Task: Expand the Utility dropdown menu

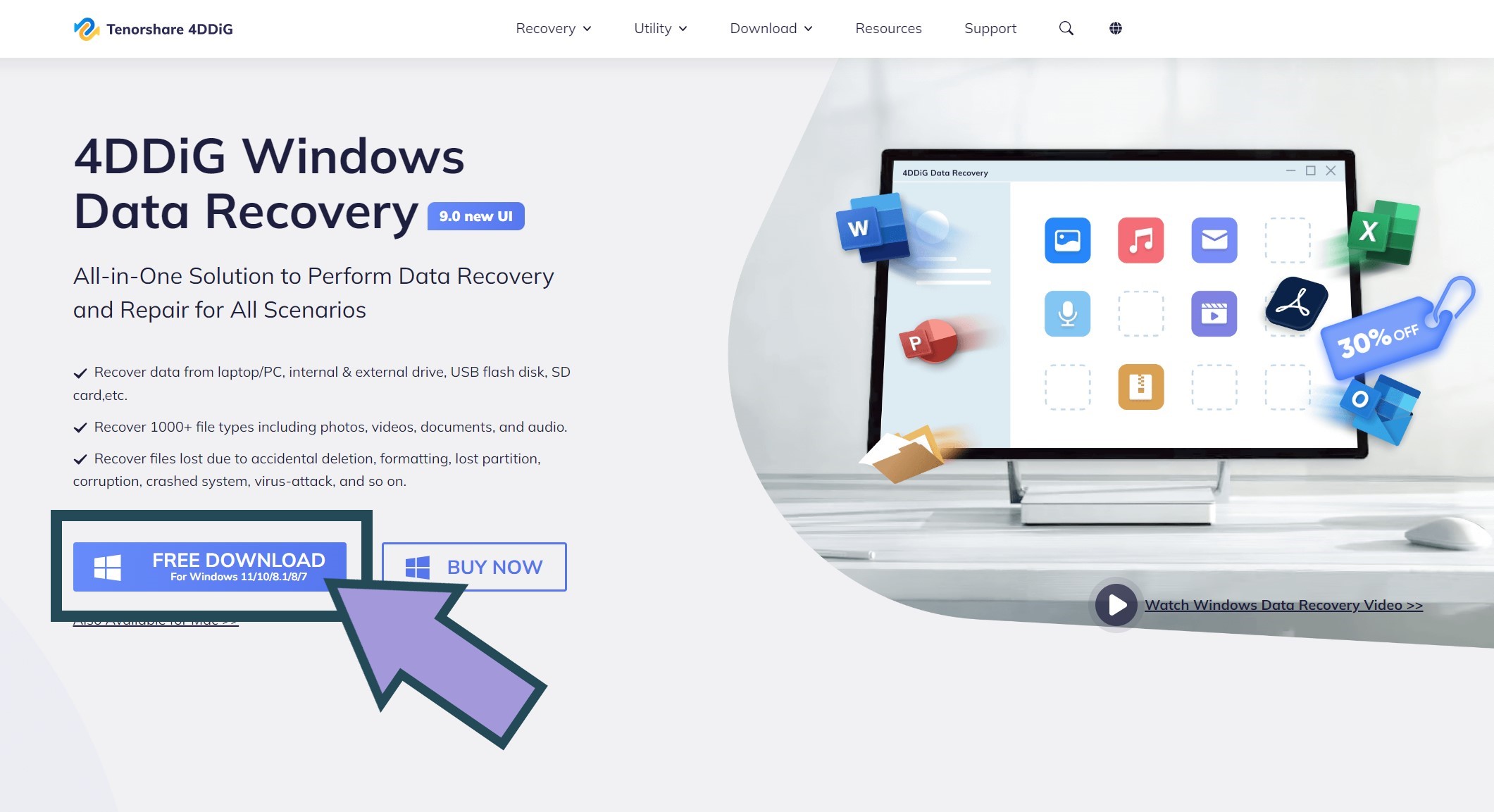Action: [x=660, y=28]
